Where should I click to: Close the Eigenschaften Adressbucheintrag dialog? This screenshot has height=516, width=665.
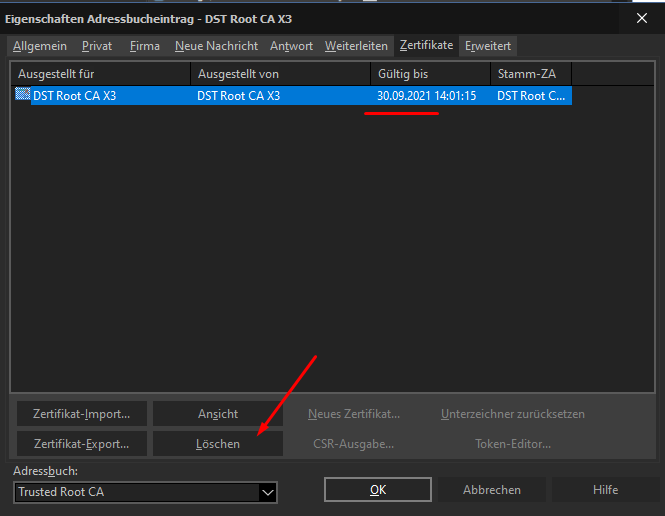pos(642,18)
